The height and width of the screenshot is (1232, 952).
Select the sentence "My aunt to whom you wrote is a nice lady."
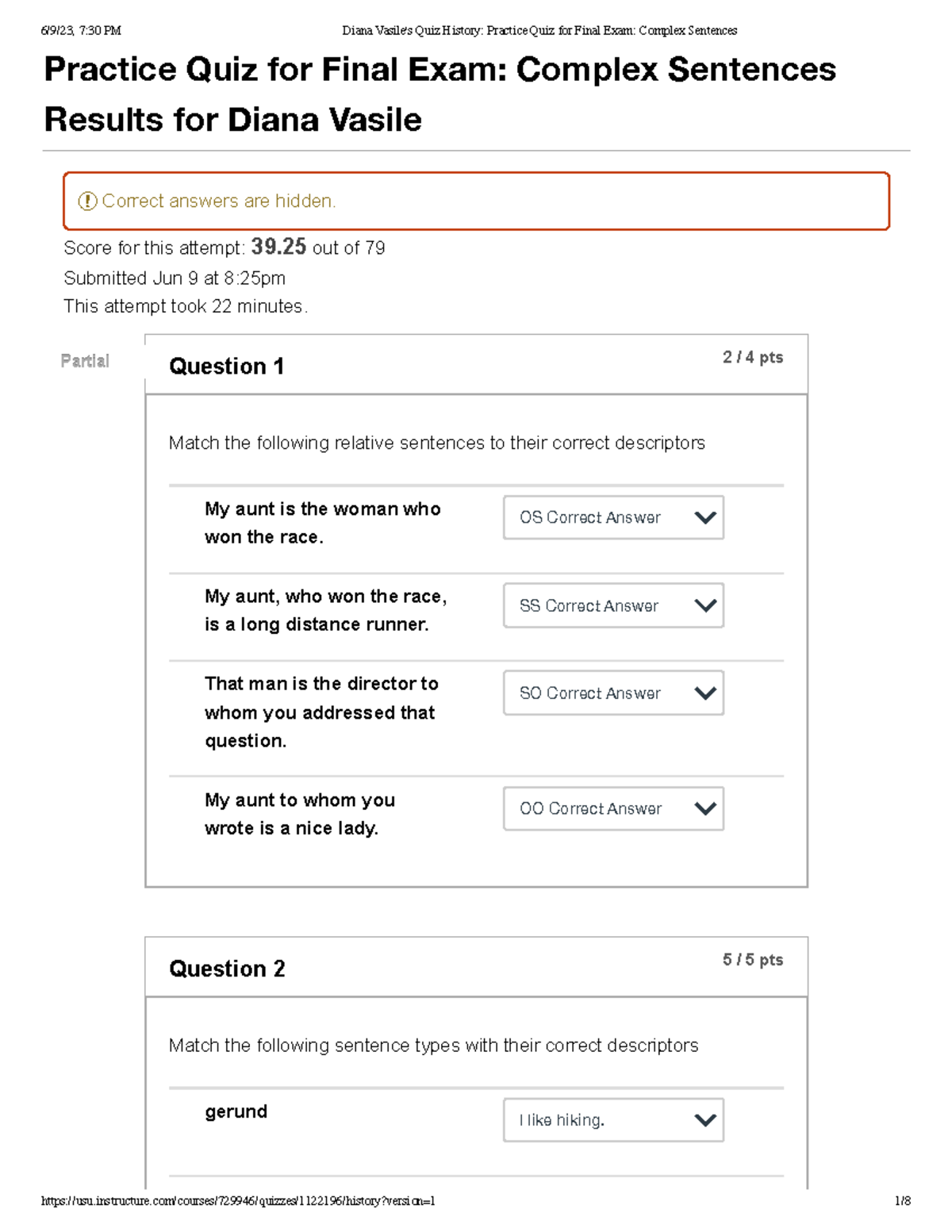(x=300, y=814)
